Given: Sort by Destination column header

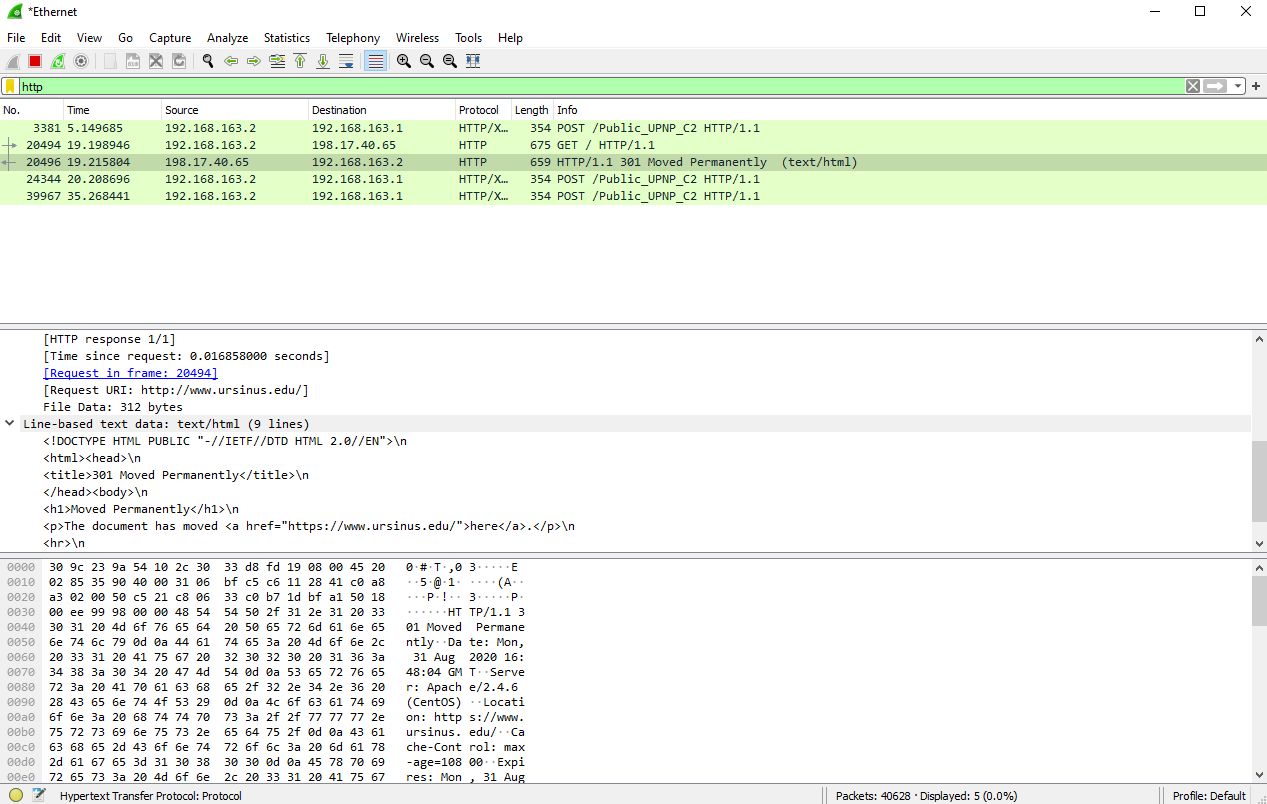Looking at the screenshot, I should [x=382, y=110].
